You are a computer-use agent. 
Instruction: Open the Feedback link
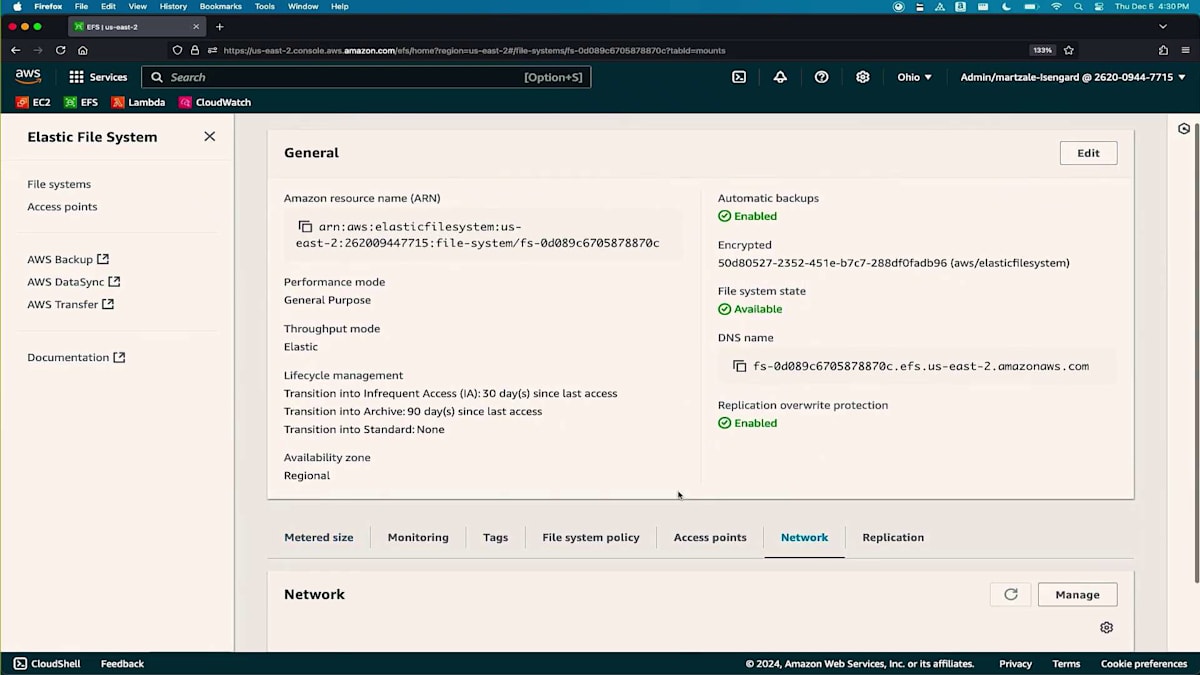(x=122, y=663)
